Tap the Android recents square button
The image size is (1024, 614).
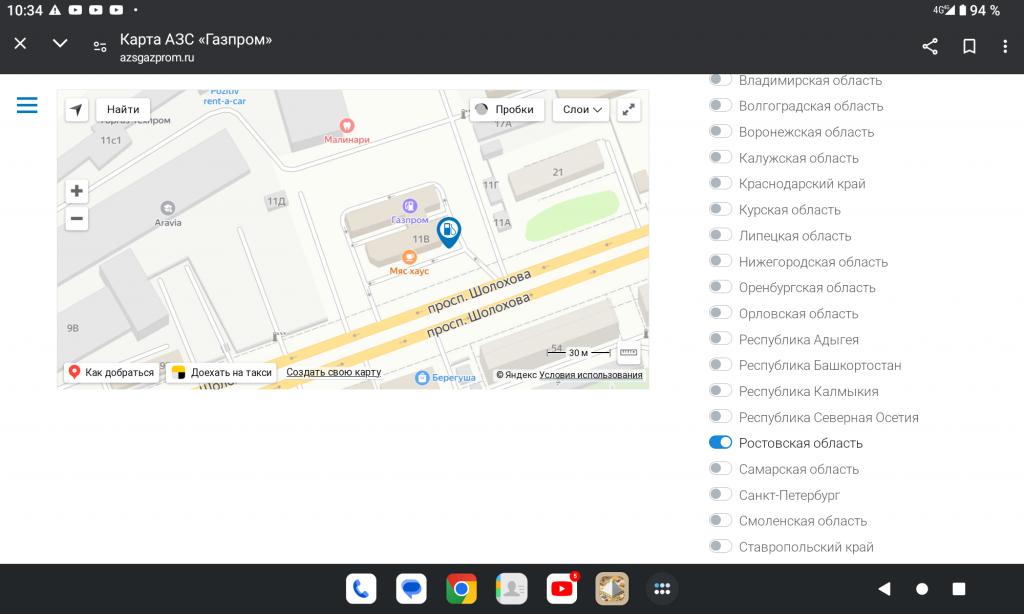point(959,589)
